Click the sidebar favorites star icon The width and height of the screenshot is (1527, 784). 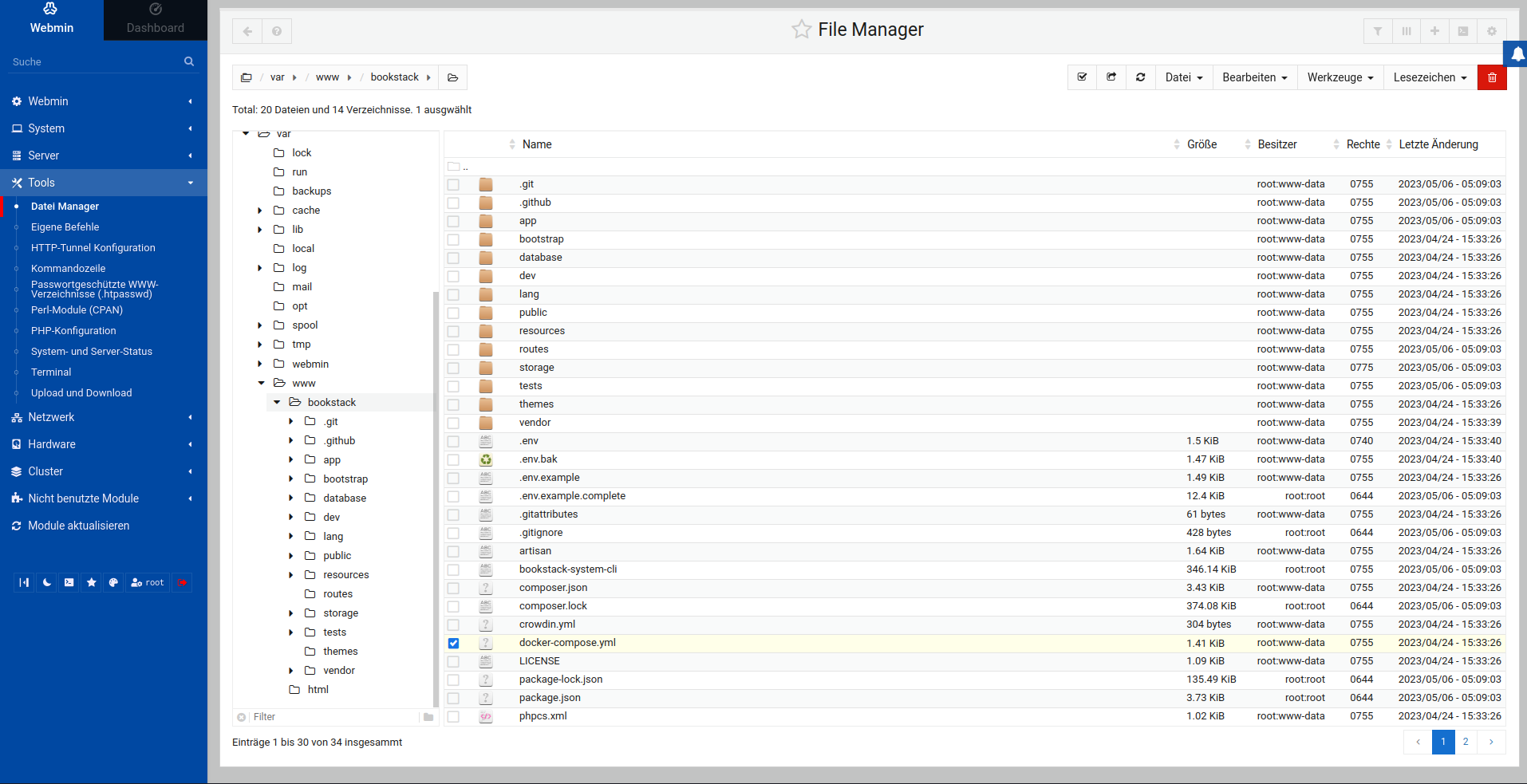pos(92,582)
